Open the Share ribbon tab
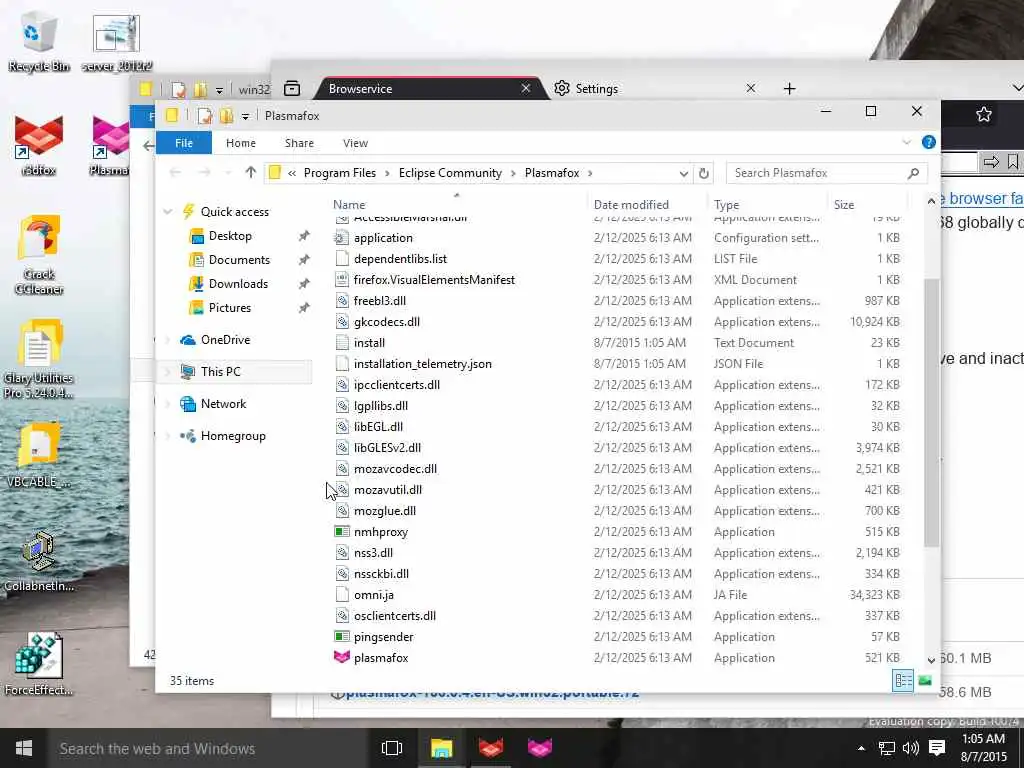The image size is (1024, 768). click(299, 143)
